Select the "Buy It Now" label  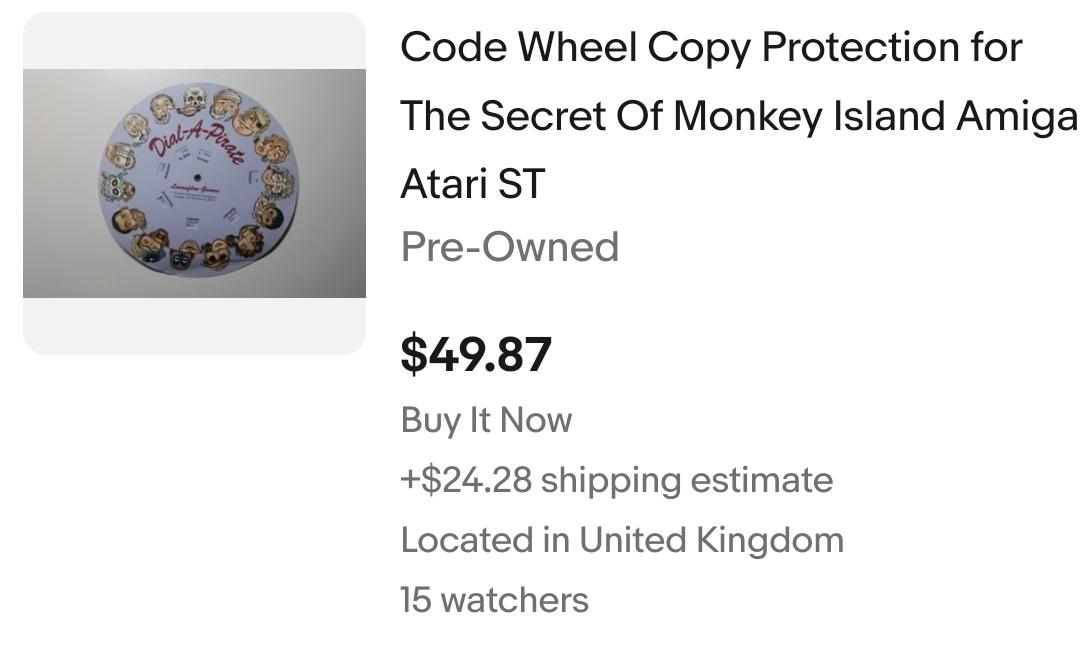[x=486, y=420]
